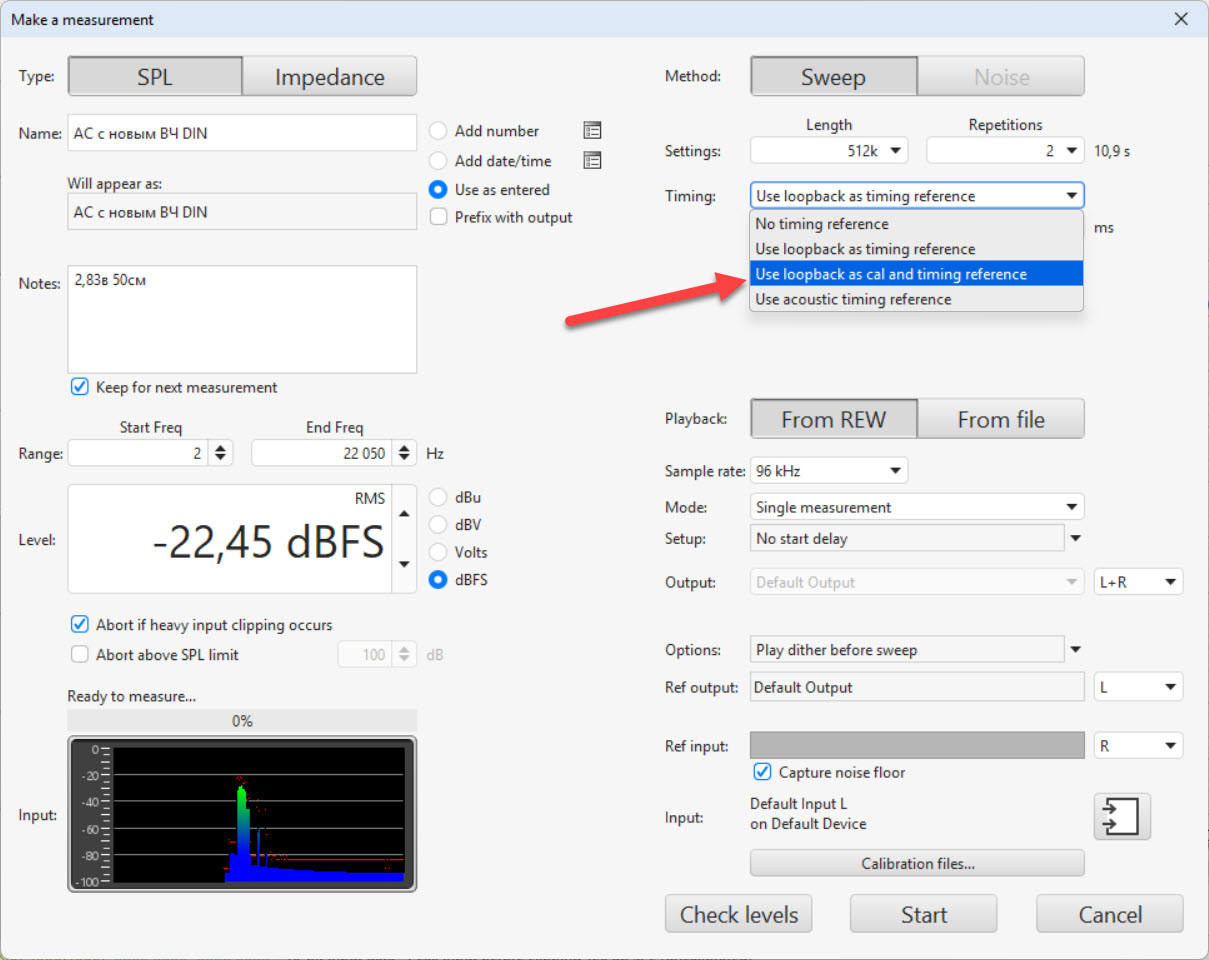Choose dBu level unit
Viewport: 1209px width, 960px height.
(x=438, y=497)
